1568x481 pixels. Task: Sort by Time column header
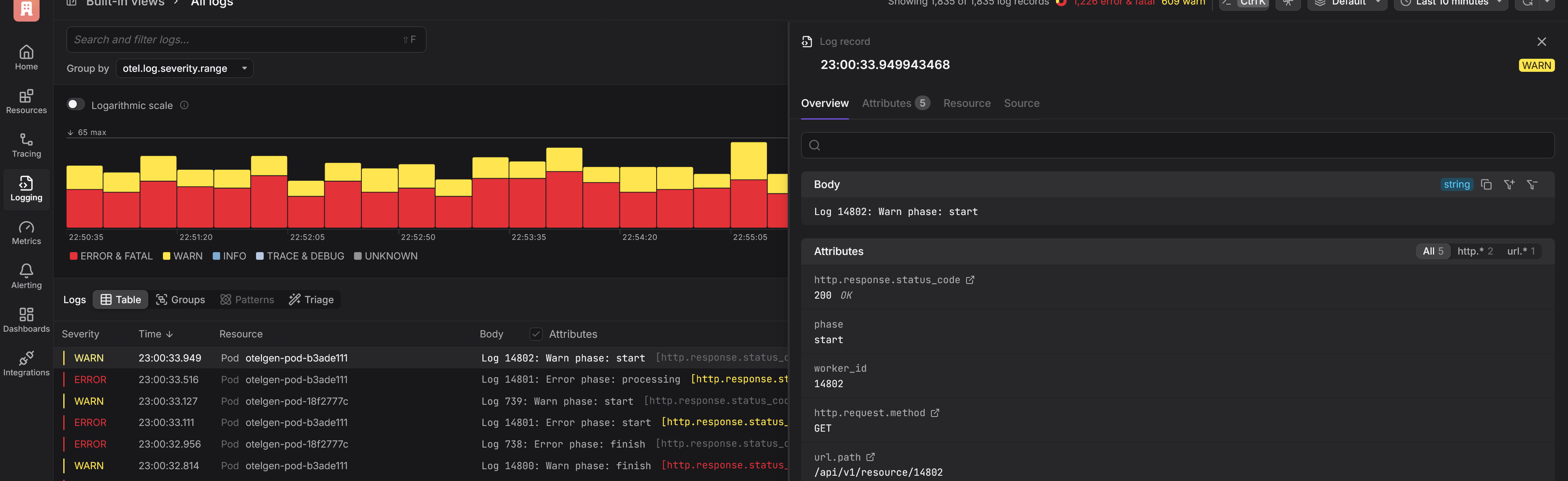pos(156,334)
